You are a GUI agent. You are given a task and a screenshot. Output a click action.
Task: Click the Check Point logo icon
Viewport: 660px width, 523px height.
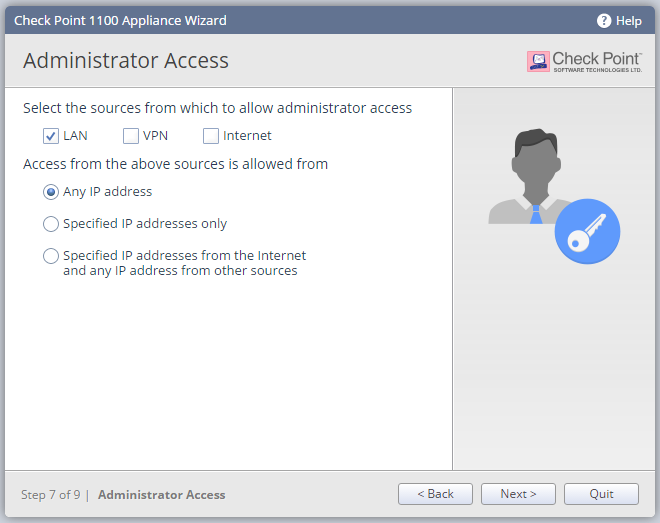point(538,61)
